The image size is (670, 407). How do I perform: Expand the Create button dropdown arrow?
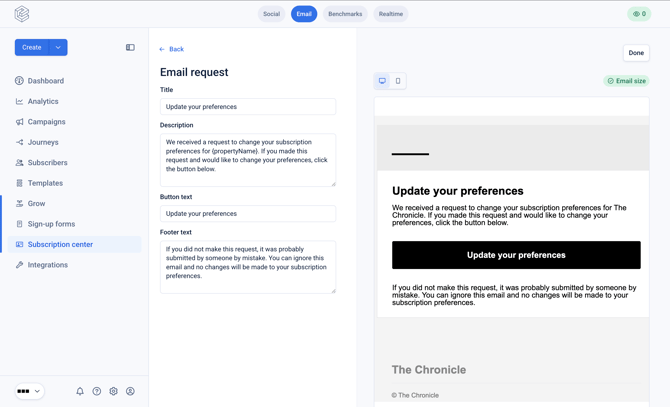(x=58, y=47)
